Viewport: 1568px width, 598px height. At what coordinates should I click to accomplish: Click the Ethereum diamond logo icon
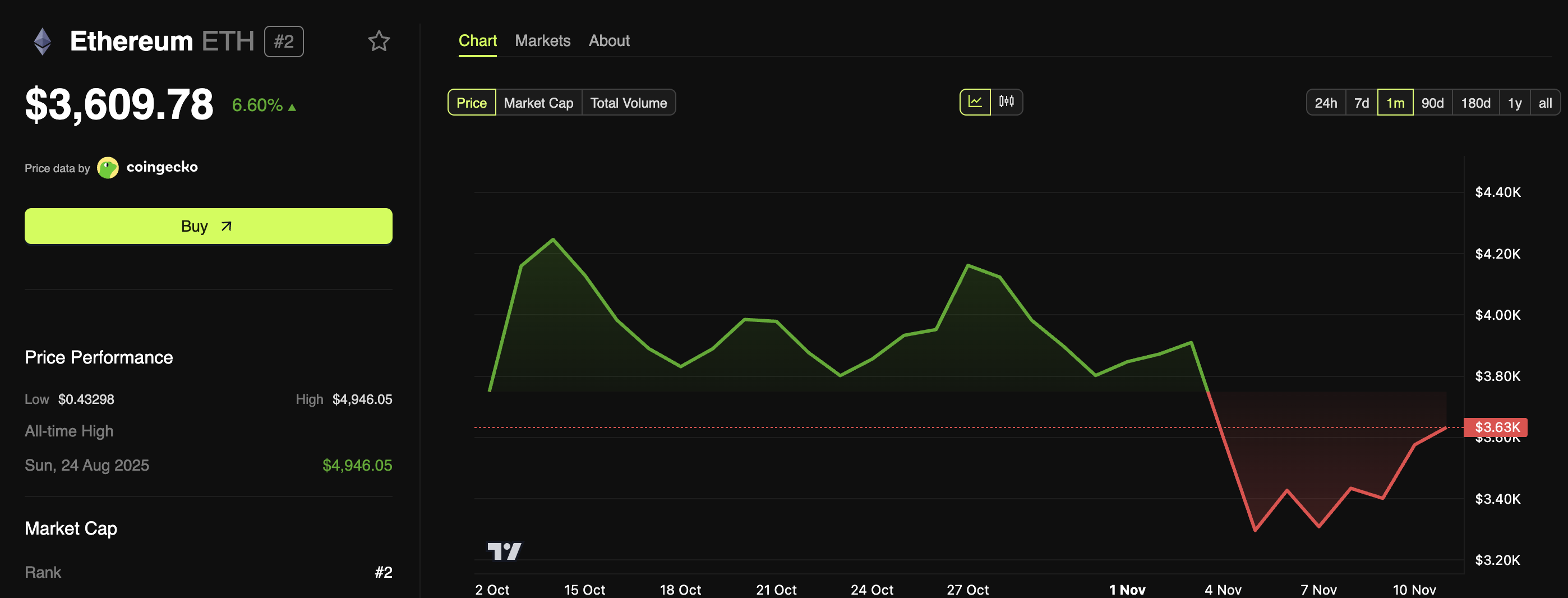pyautogui.click(x=42, y=42)
